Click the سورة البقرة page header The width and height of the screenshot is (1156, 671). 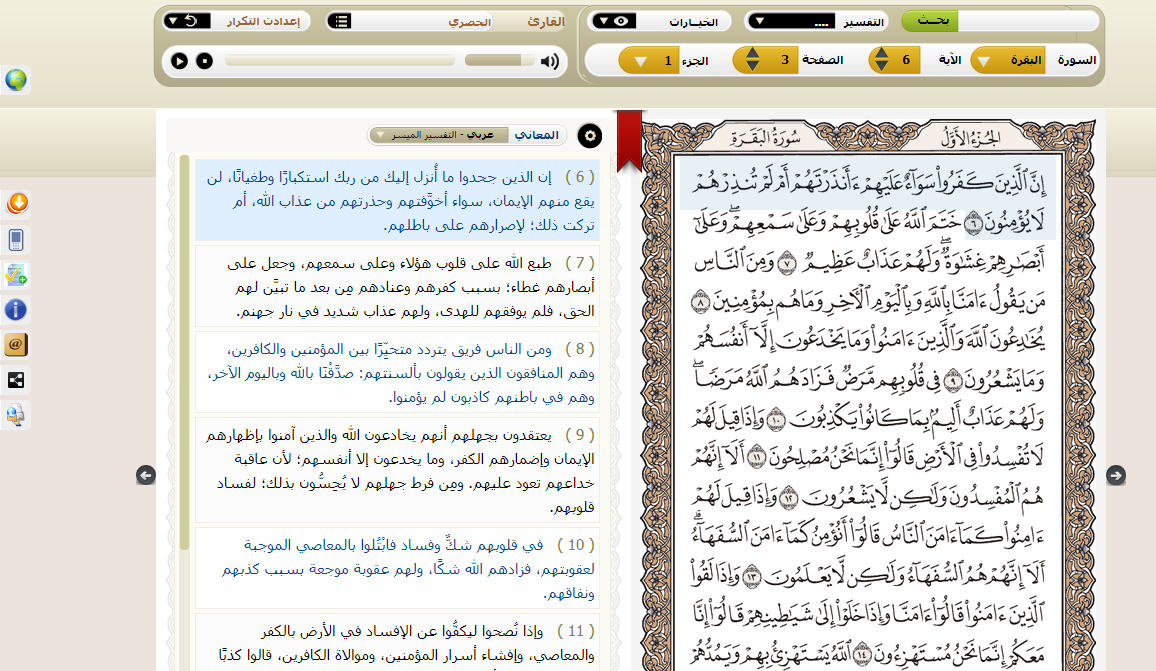[x=765, y=138]
